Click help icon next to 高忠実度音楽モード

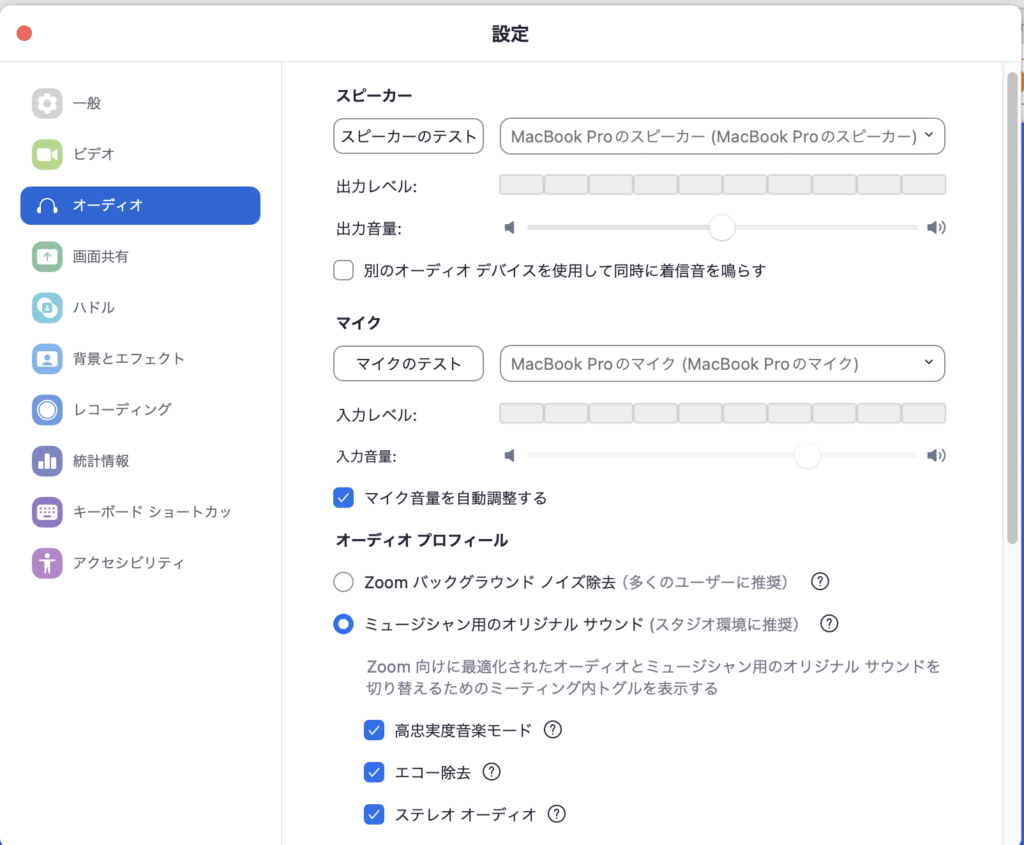click(x=553, y=730)
